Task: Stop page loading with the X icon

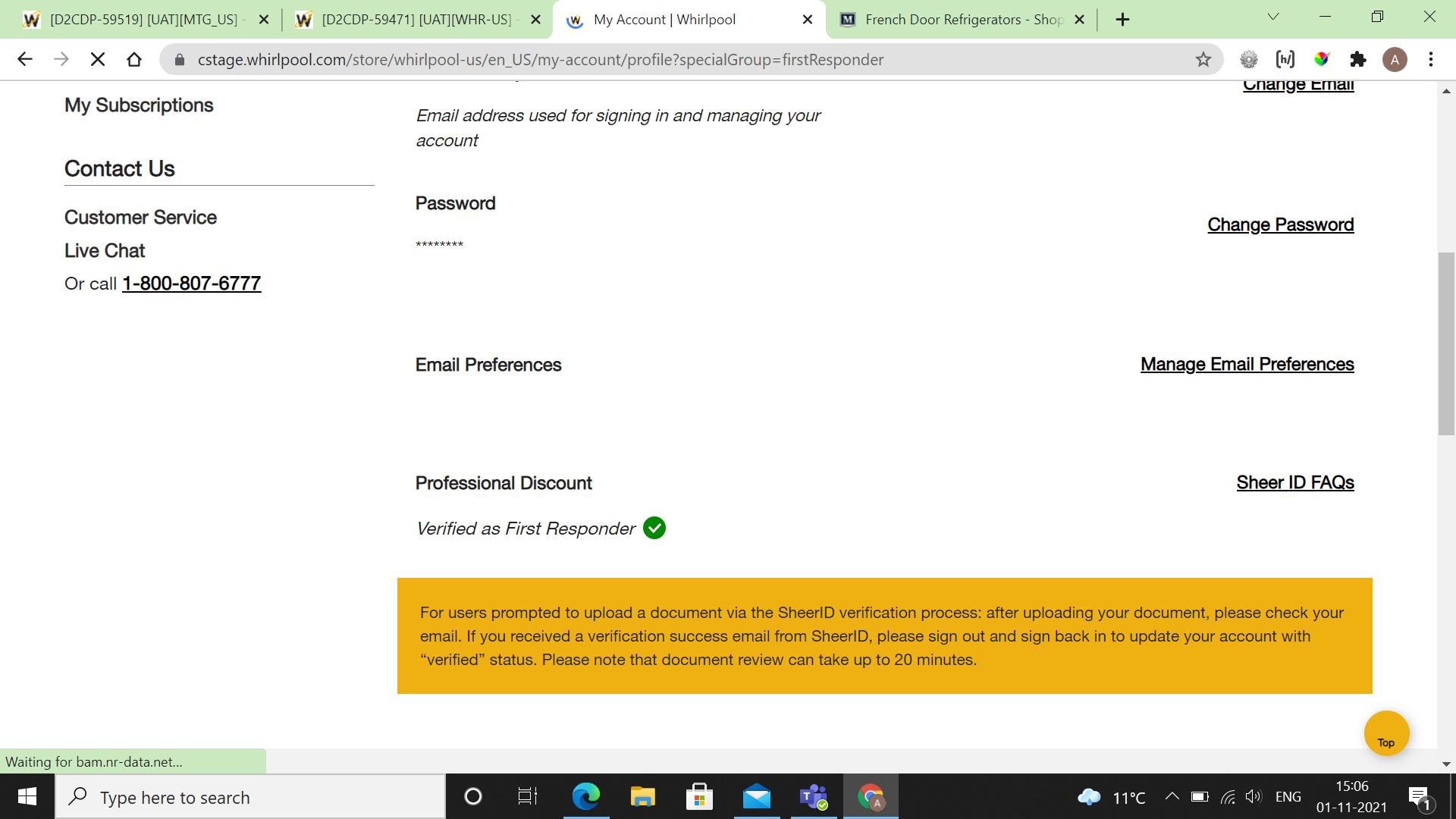Action: click(98, 59)
